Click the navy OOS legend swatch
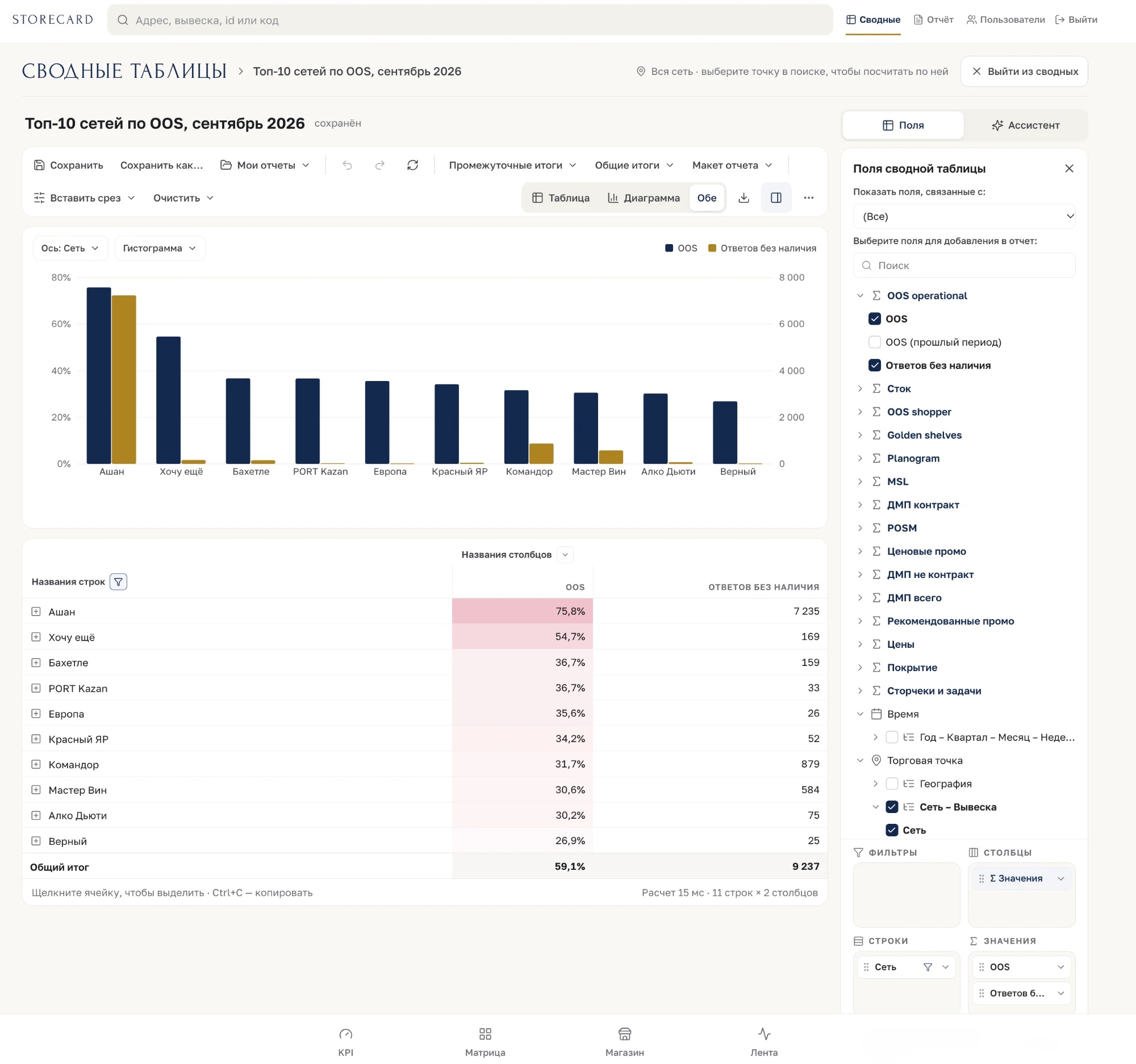 (x=669, y=248)
